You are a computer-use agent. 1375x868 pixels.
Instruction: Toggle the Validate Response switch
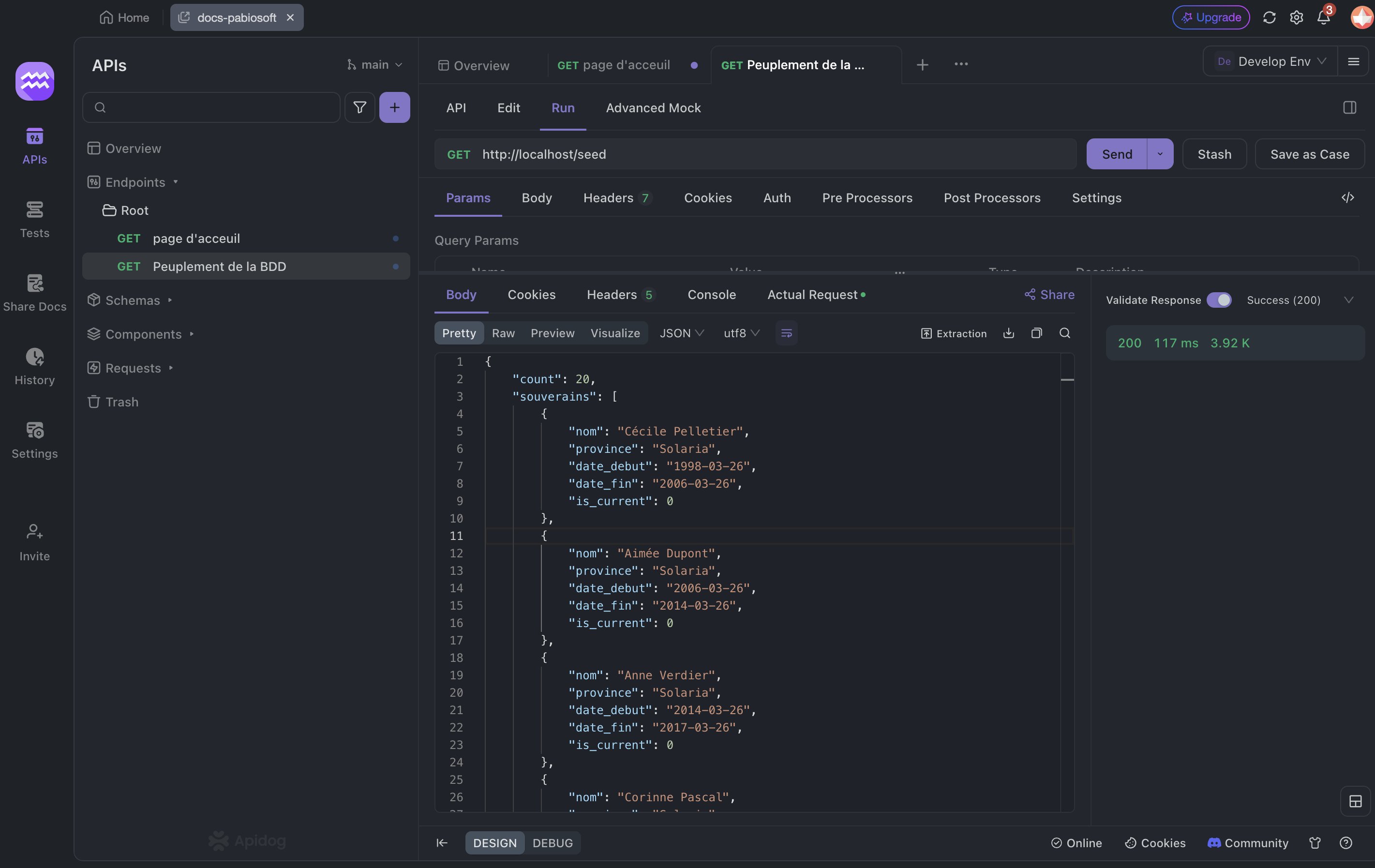pos(1219,300)
